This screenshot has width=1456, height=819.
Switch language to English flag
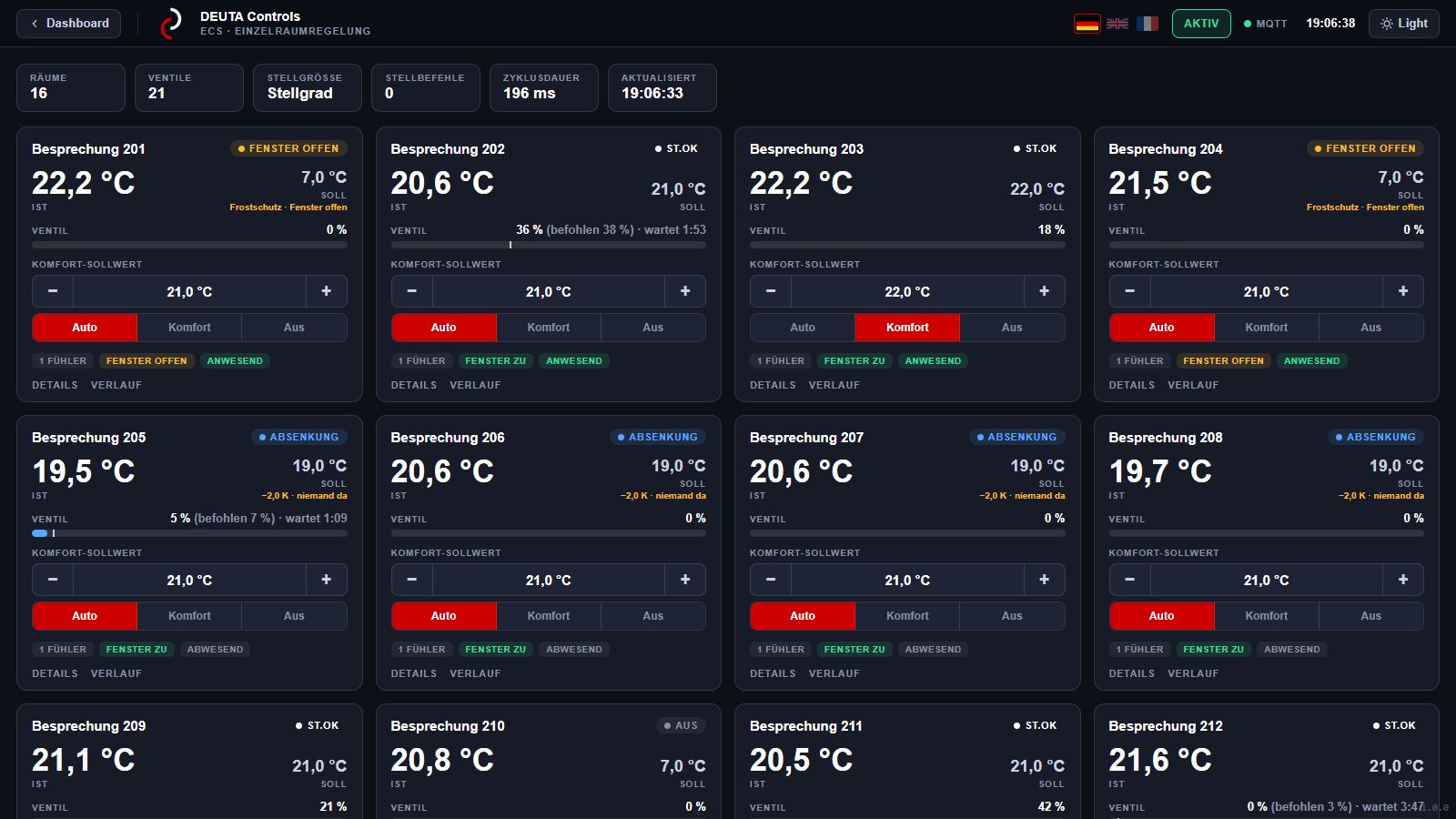pos(1117,24)
